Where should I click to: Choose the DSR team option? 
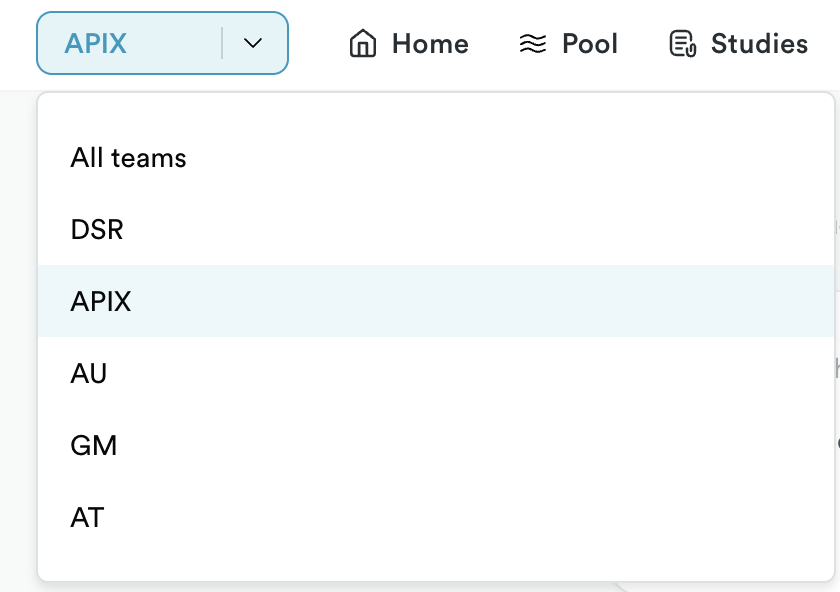tap(436, 229)
